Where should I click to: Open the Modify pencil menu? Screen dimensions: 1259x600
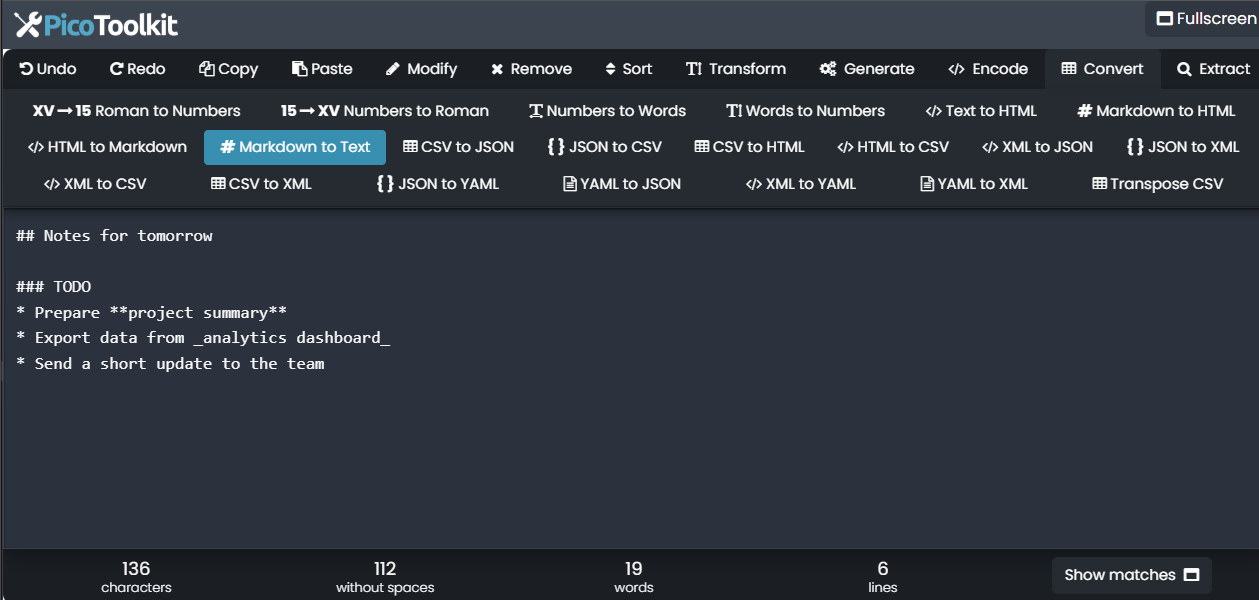click(x=421, y=69)
